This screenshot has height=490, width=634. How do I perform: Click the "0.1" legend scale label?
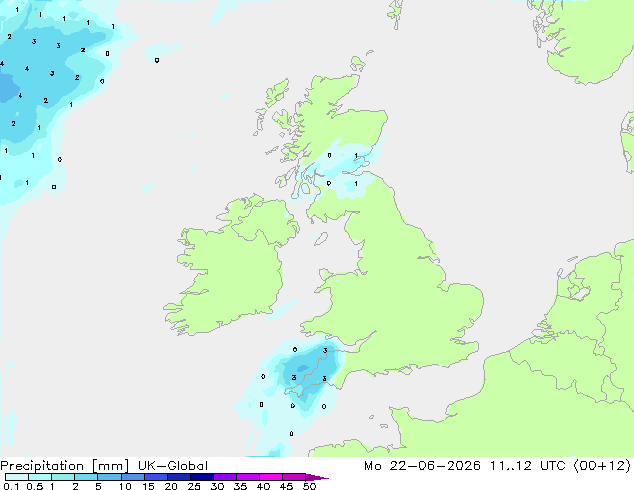(x=11, y=486)
